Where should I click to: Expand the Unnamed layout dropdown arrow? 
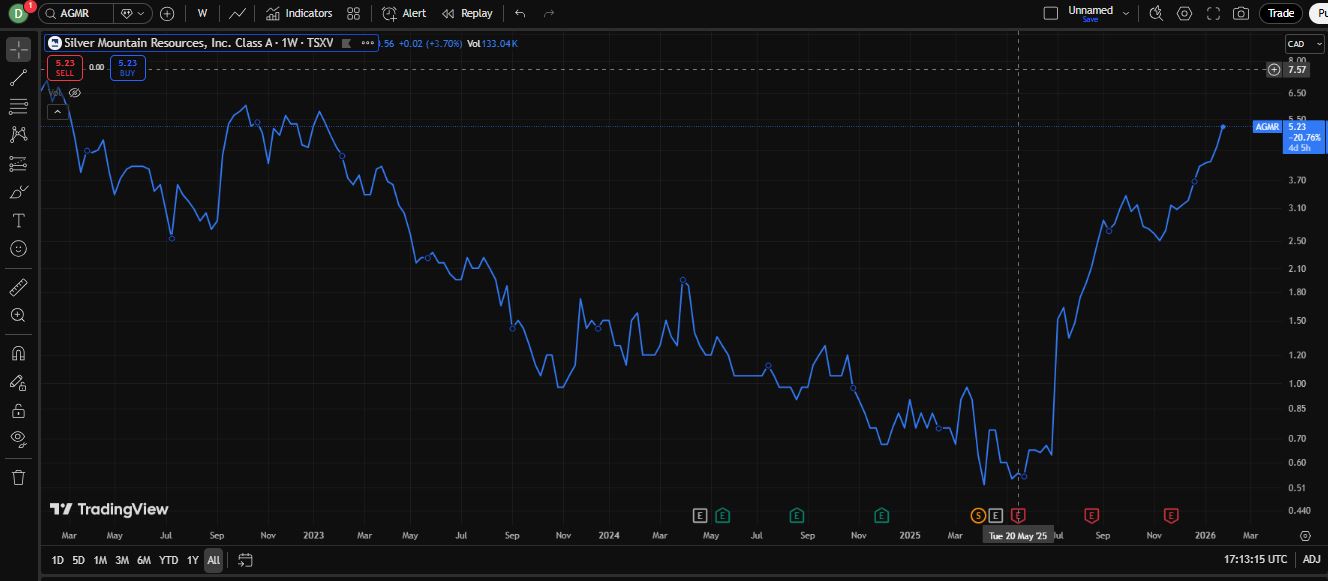(1126, 13)
